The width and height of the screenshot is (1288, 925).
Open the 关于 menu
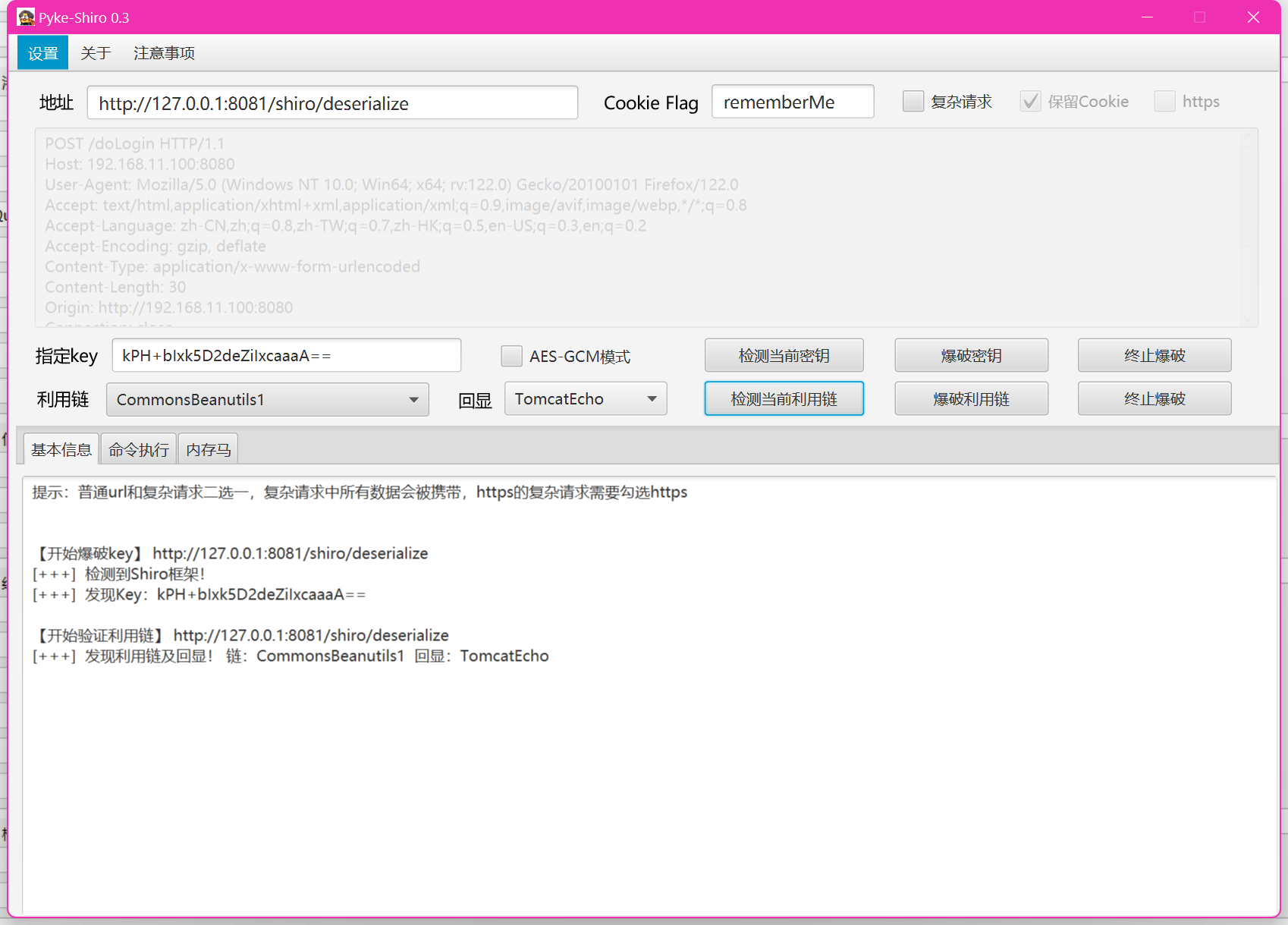coord(96,53)
